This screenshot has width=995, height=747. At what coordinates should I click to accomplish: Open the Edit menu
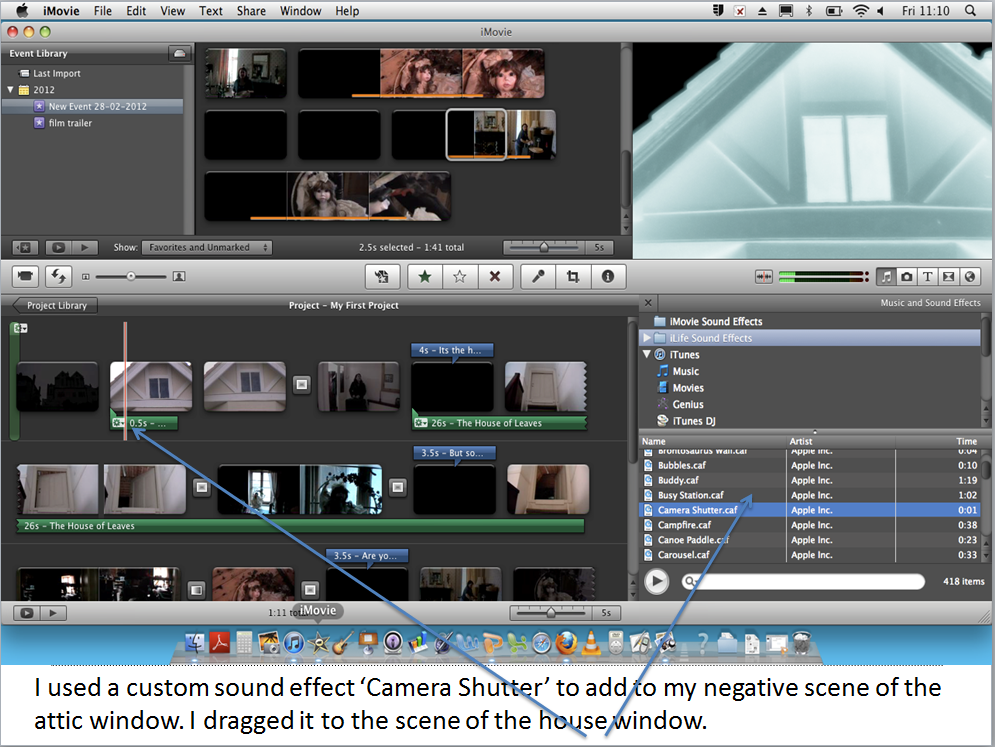pyautogui.click(x=136, y=11)
